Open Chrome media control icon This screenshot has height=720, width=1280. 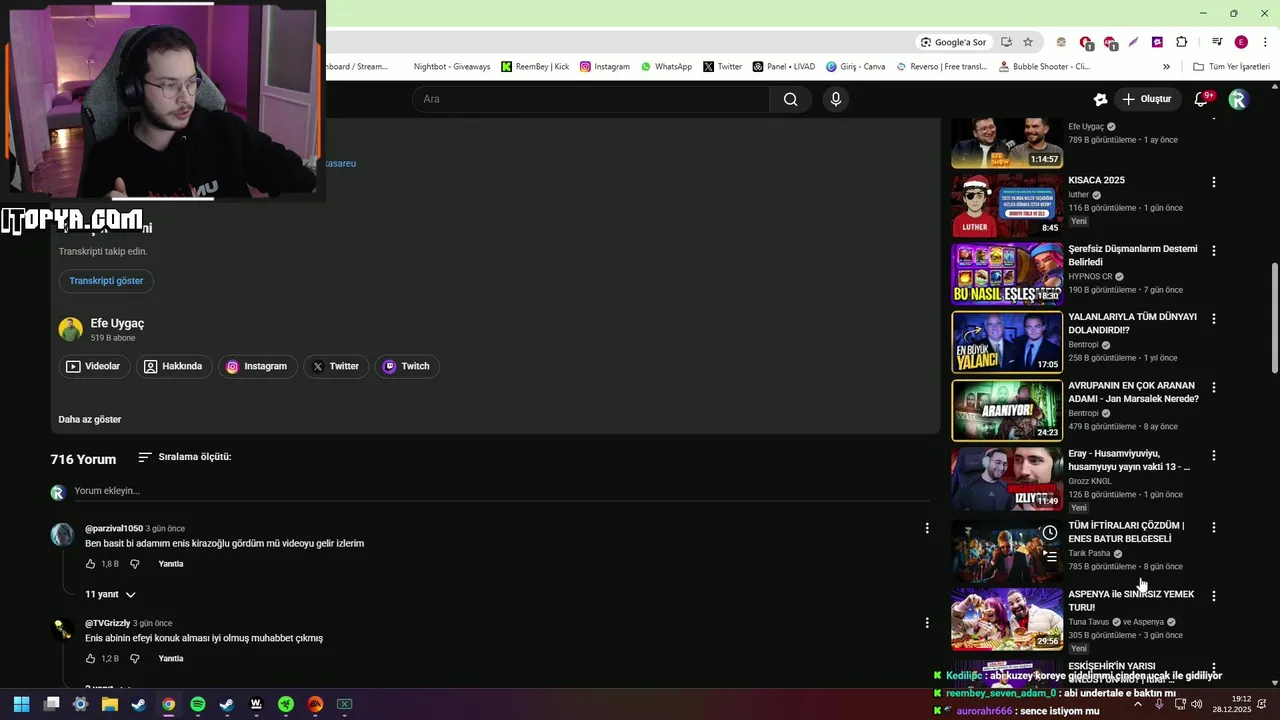[x=1217, y=42]
